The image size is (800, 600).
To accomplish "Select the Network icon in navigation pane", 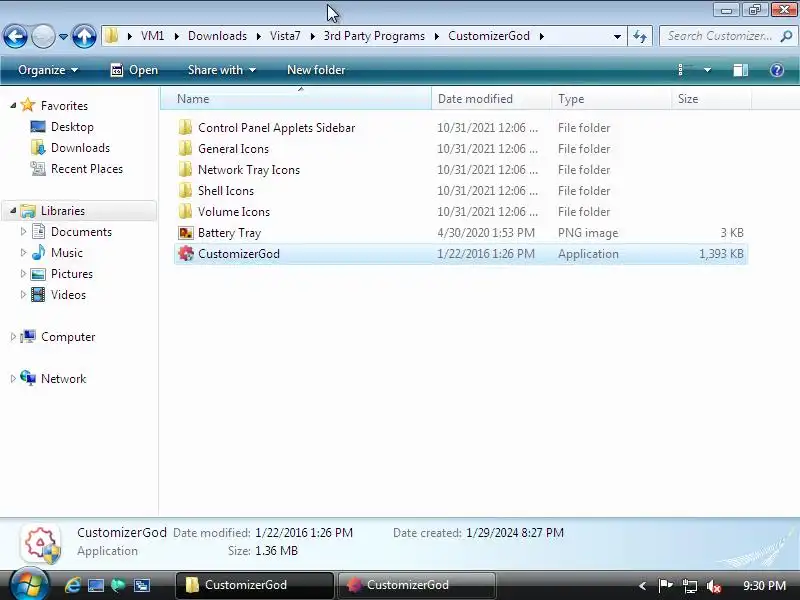I will 28,378.
